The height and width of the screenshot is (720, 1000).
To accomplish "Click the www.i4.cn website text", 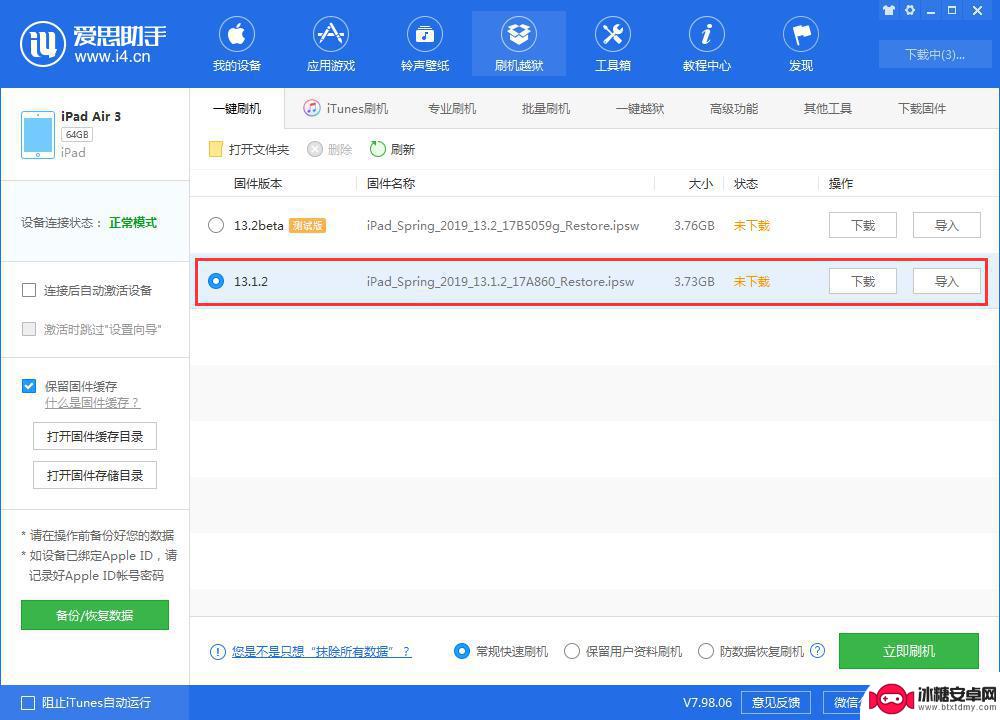I will (x=112, y=57).
